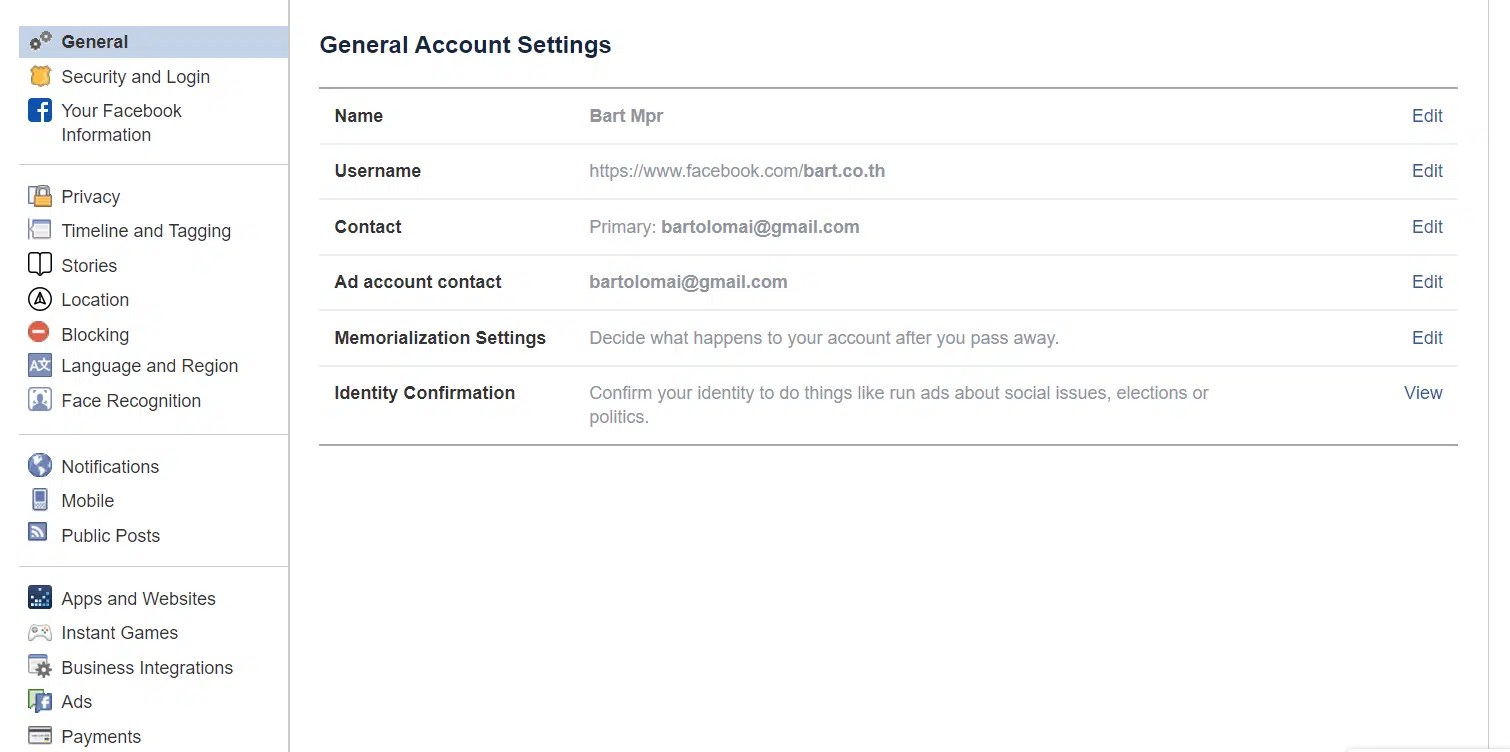
Task: Click 'Decide what happens to your account' text
Action: [x=824, y=338]
